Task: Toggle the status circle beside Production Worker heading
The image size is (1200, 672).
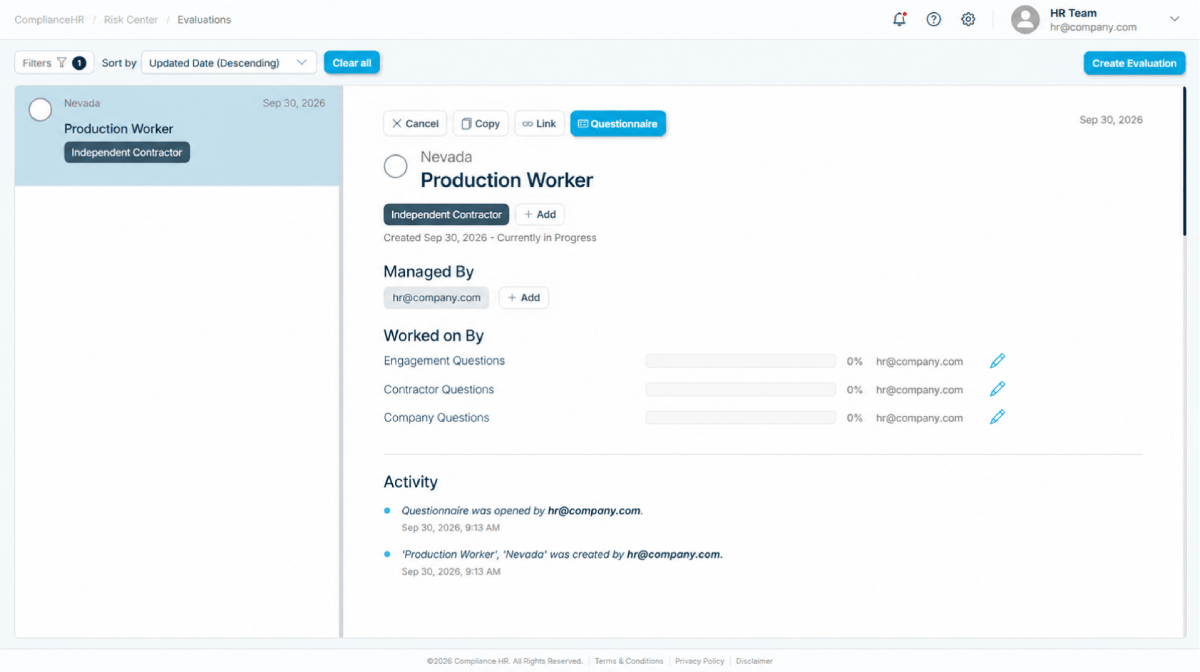Action: pos(396,167)
